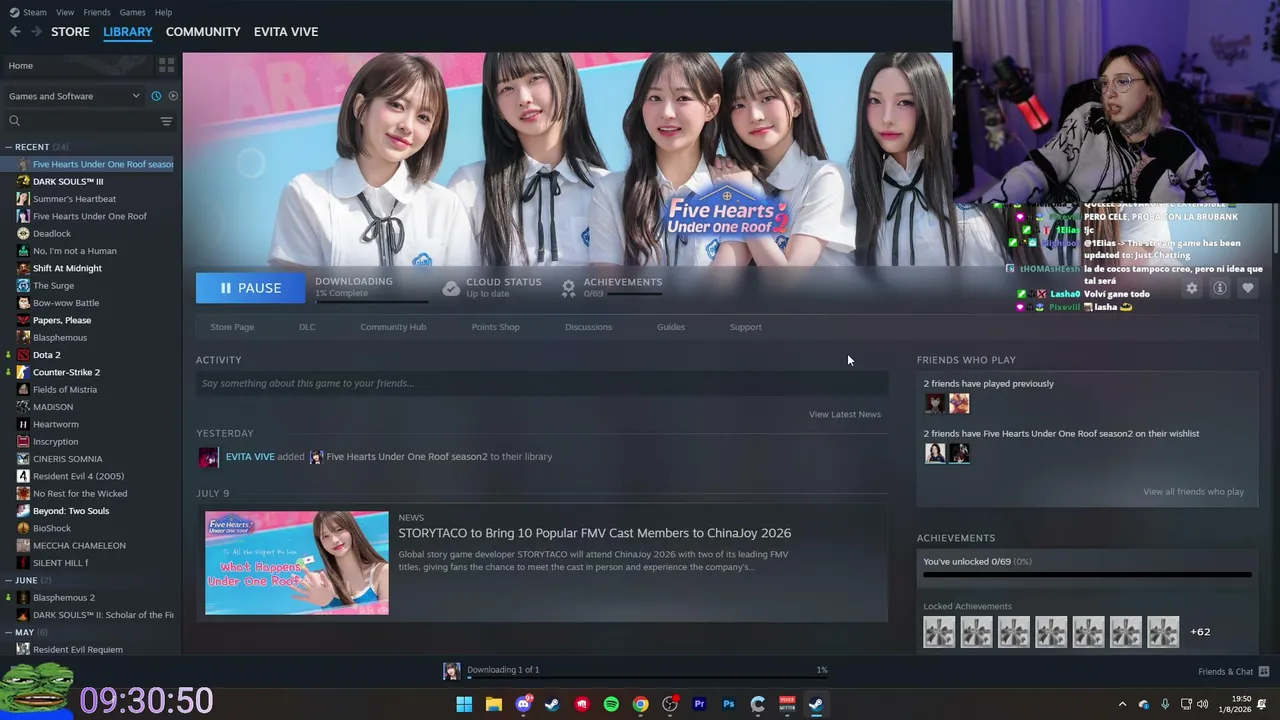The image size is (1280, 720).
Task: Open the EVITA VIVE activity profile link
Action: pyautogui.click(x=250, y=457)
